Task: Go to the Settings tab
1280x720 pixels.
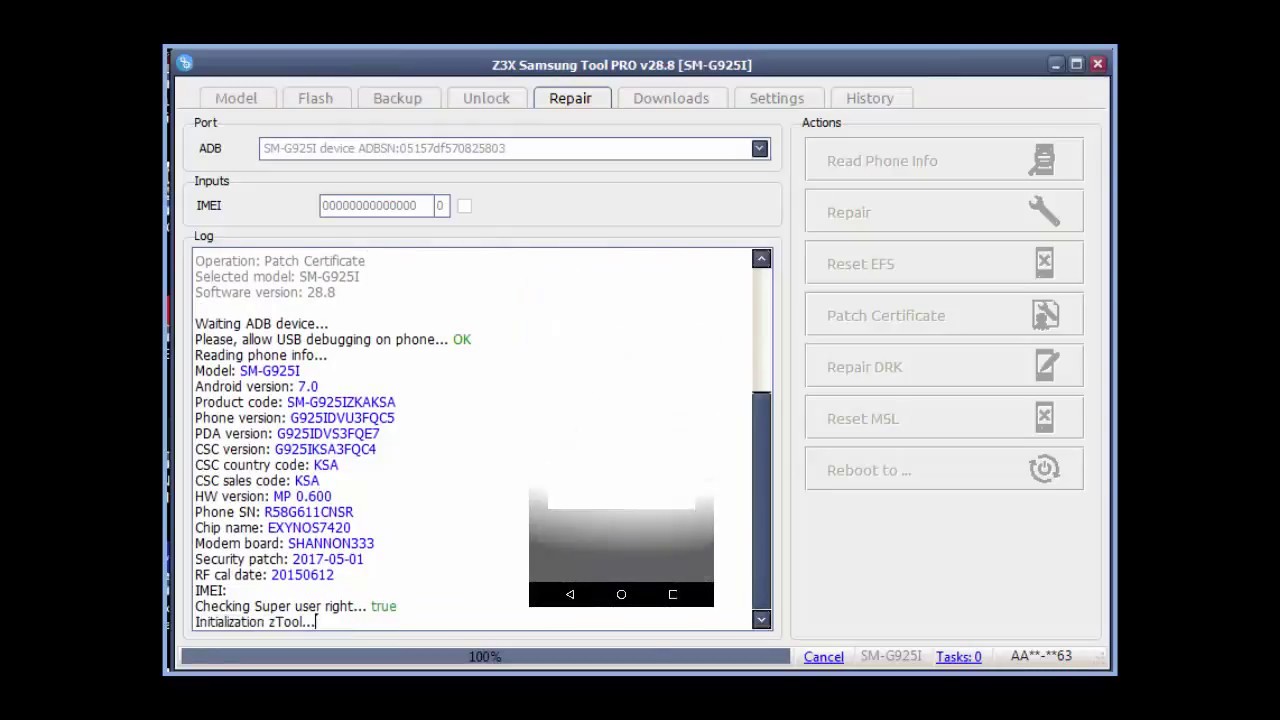Action: [777, 98]
